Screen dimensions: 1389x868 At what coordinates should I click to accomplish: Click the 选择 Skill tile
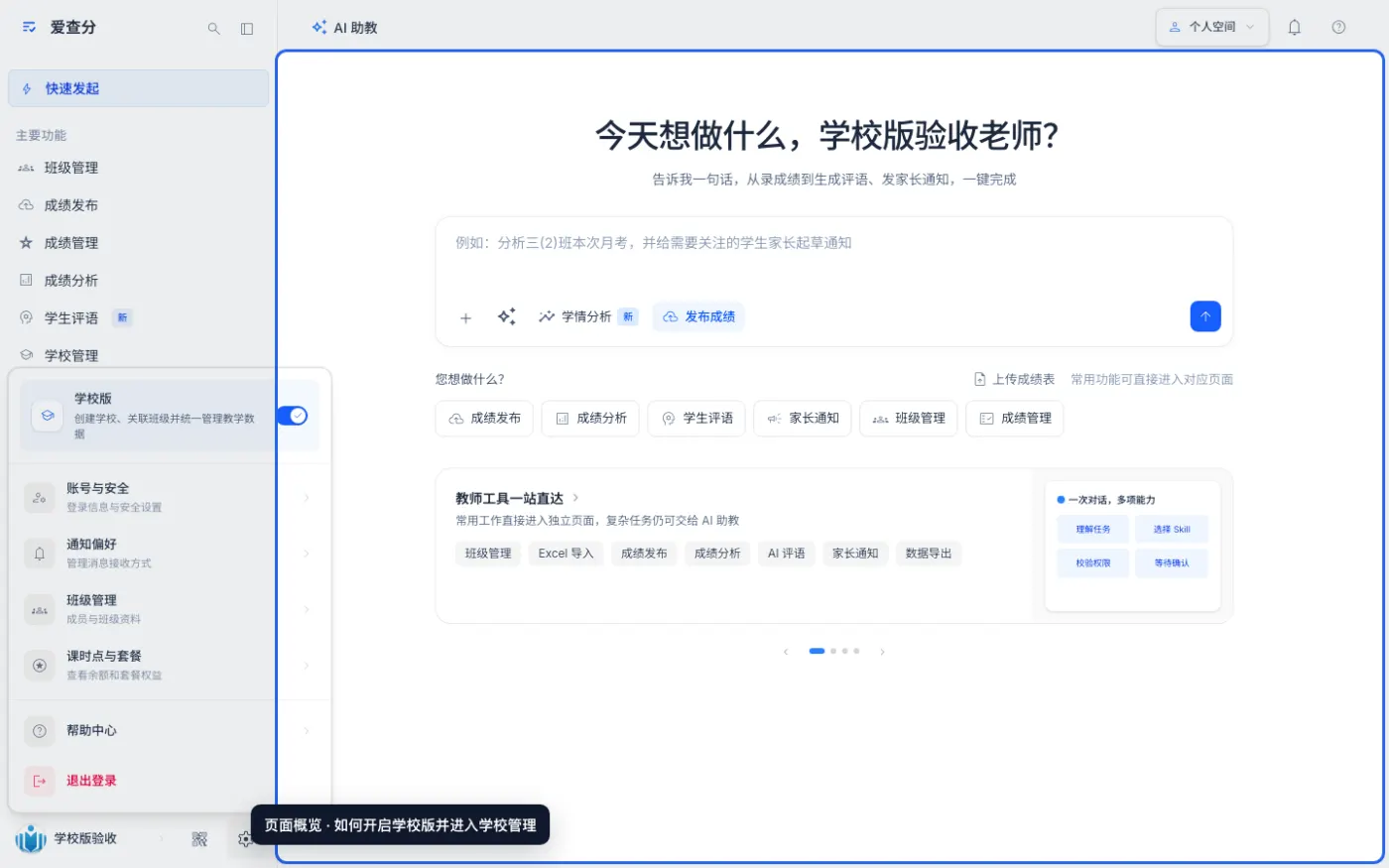(1172, 530)
